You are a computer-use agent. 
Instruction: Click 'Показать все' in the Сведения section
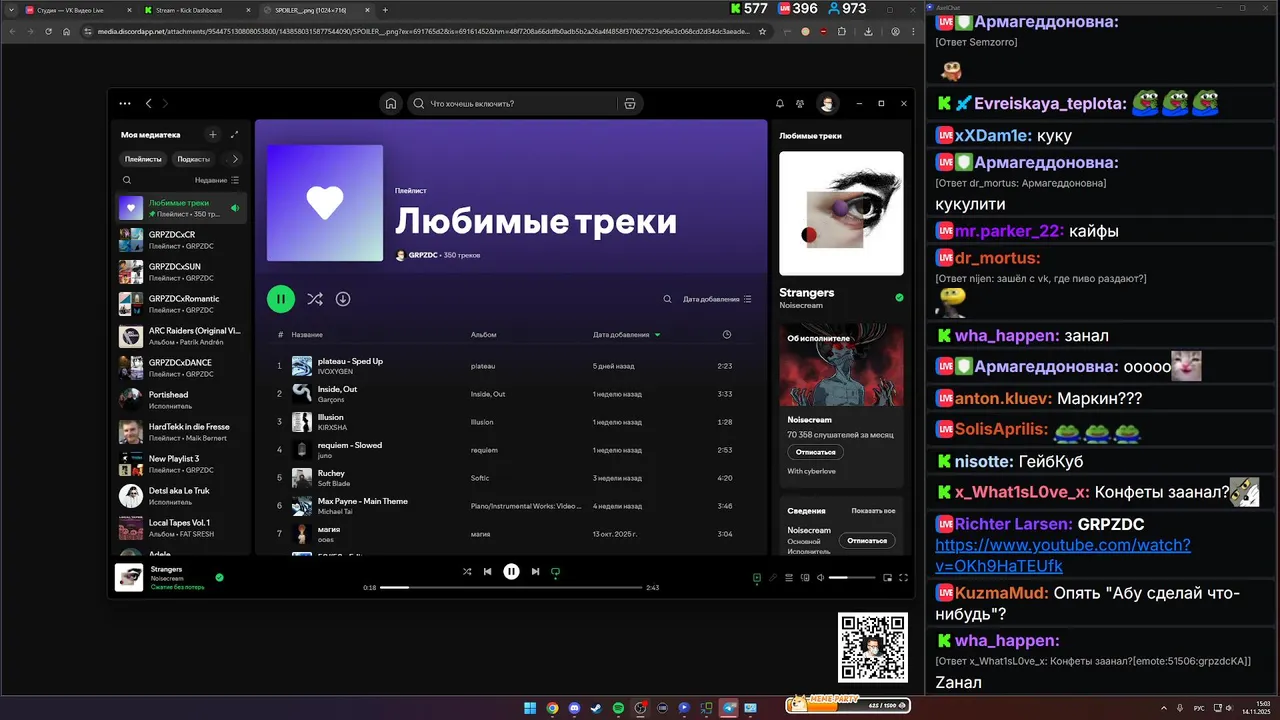pyautogui.click(x=873, y=511)
